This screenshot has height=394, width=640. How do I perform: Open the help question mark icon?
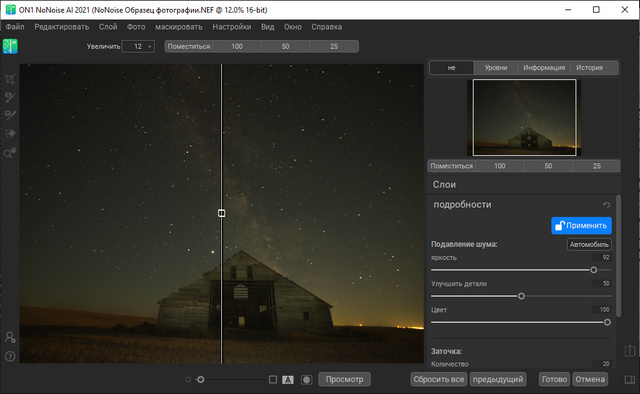pyautogui.click(x=10, y=356)
